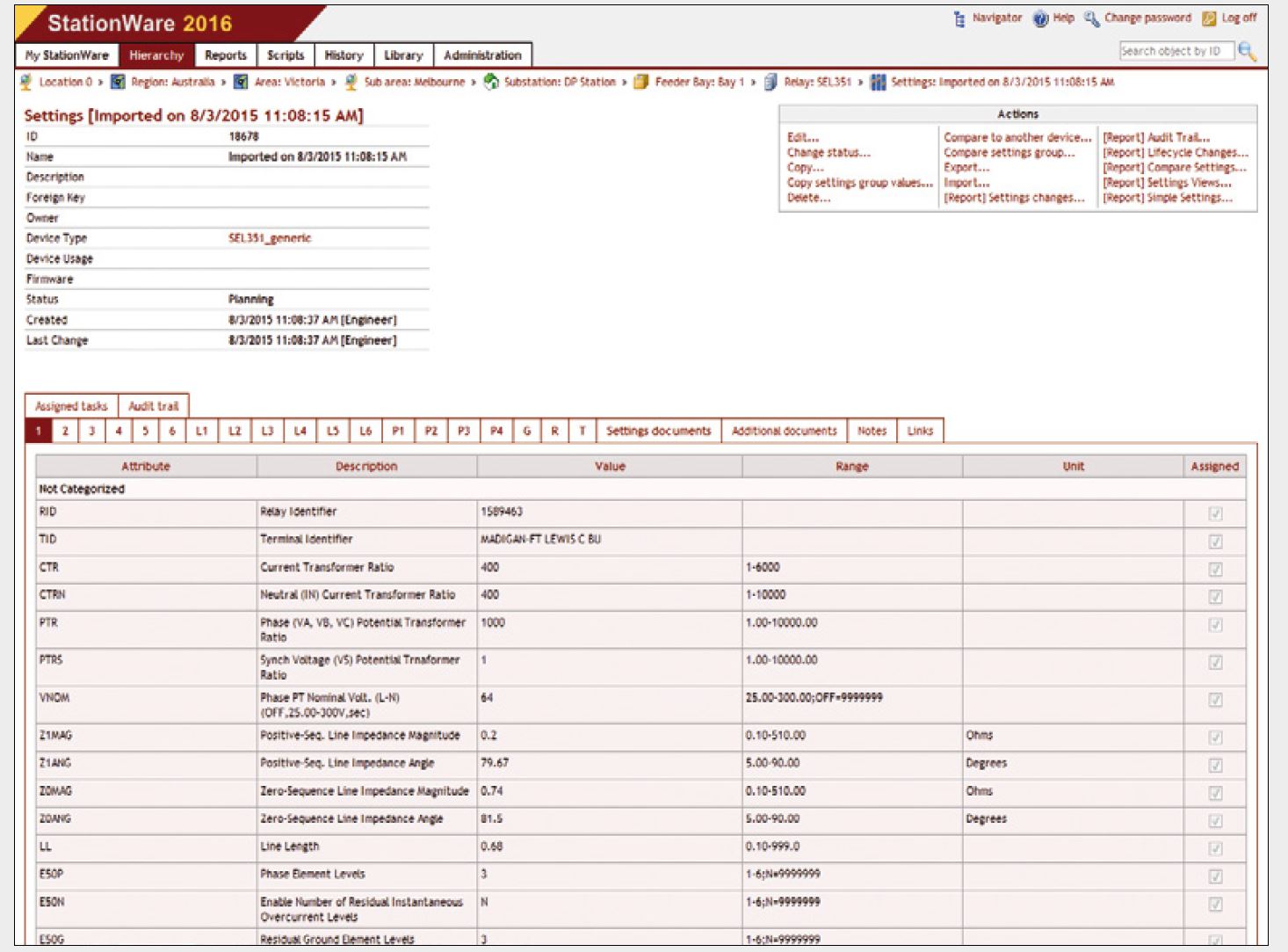The height and width of the screenshot is (952, 1288).
Task: Select the Hierarchy tab
Action: pyautogui.click(x=156, y=55)
